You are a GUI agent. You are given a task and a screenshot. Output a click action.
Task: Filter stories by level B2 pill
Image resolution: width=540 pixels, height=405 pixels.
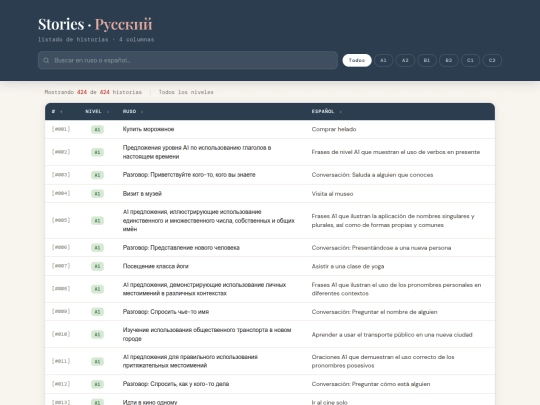pyautogui.click(x=448, y=60)
